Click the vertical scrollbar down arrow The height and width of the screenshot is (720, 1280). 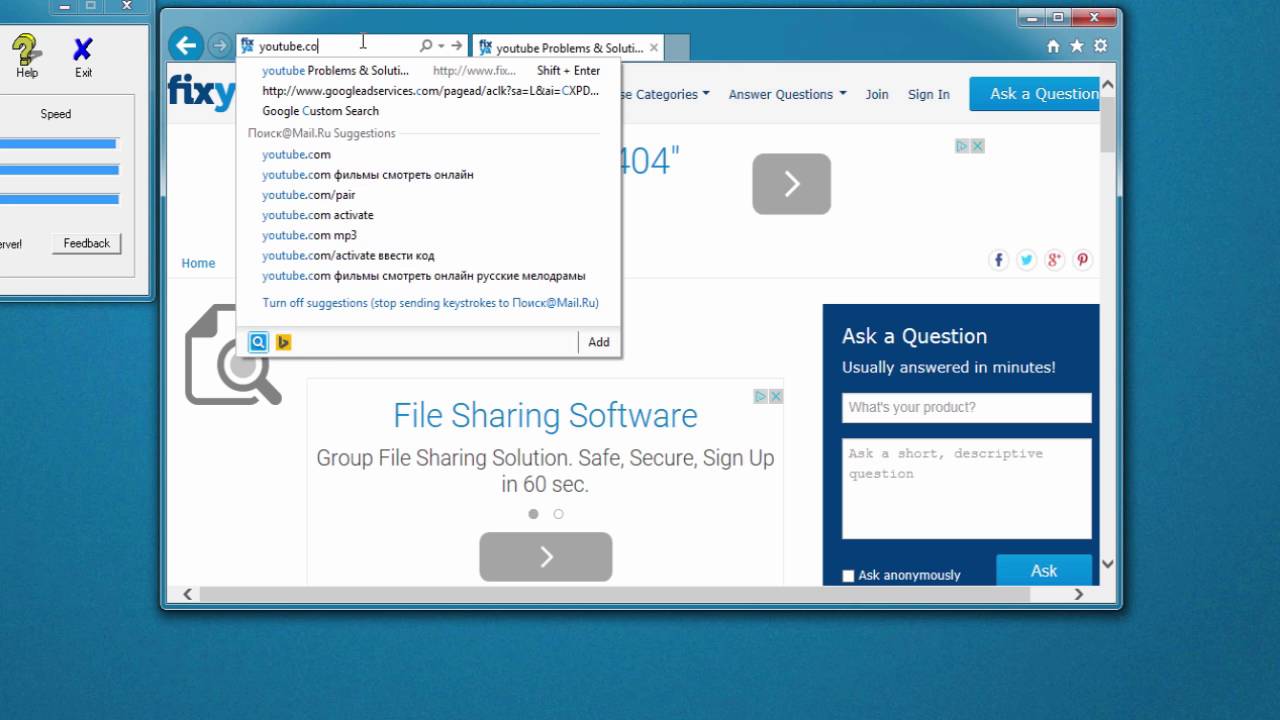point(1108,564)
